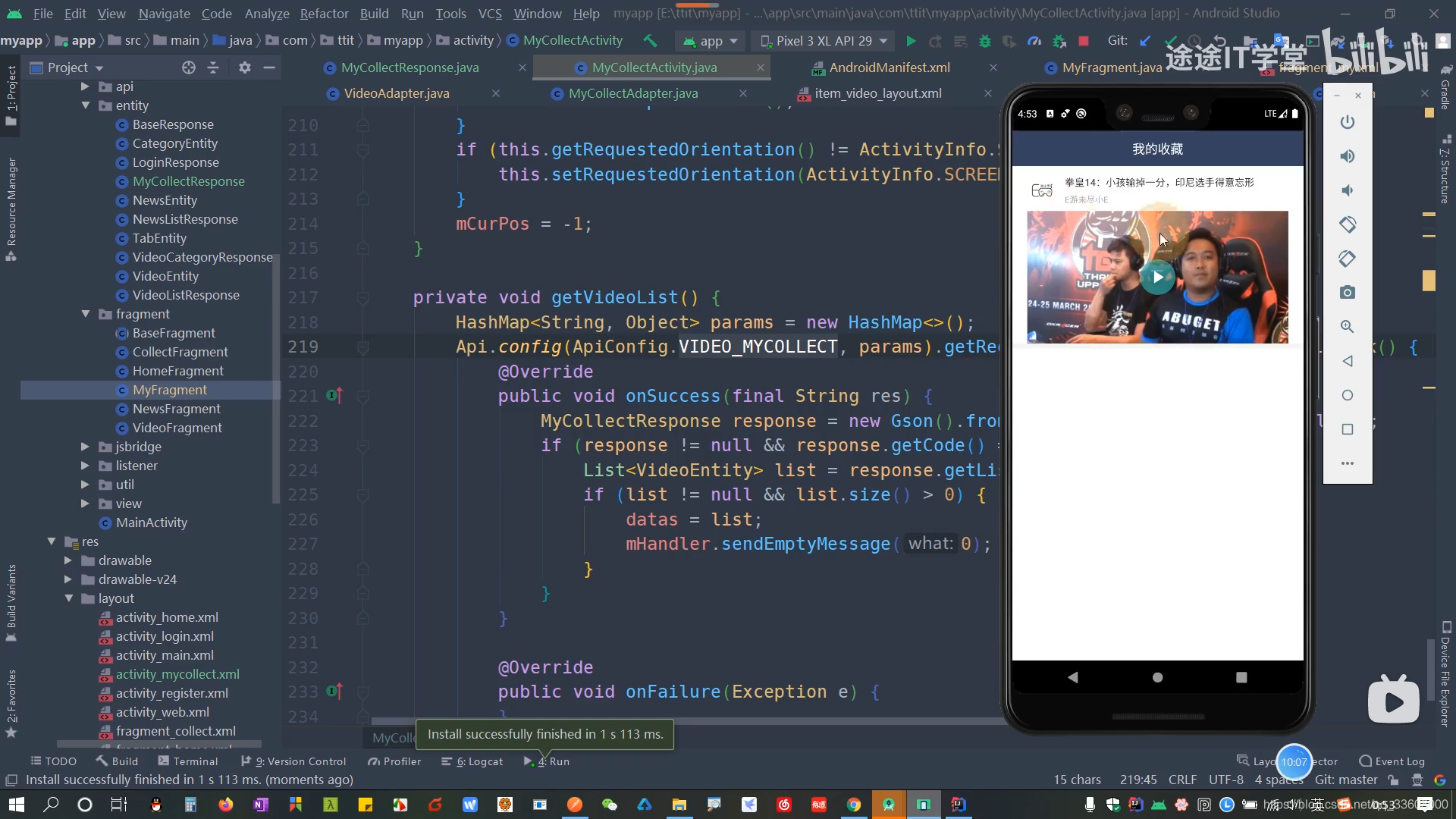Take emulator screenshot camera icon
The height and width of the screenshot is (819, 1456).
click(1348, 293)
